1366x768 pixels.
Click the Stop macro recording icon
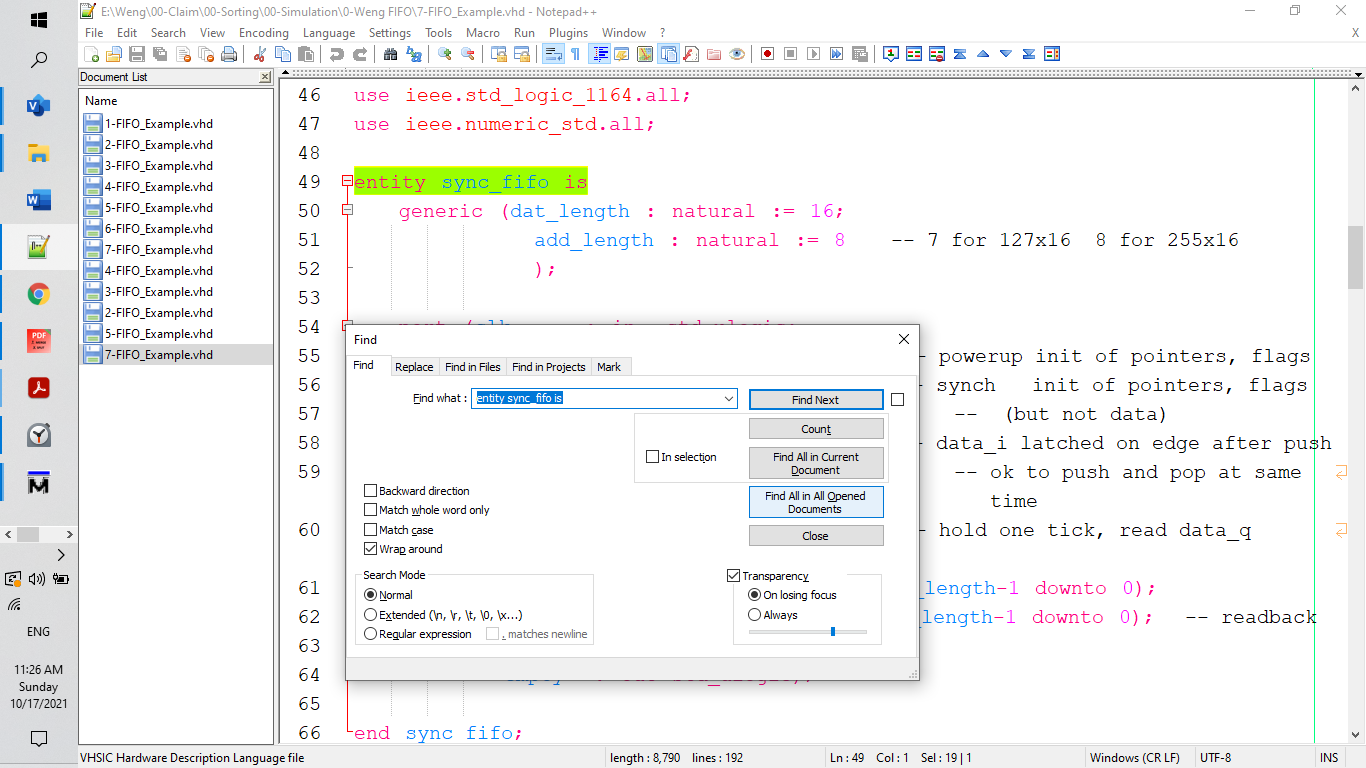click(791, 54)
